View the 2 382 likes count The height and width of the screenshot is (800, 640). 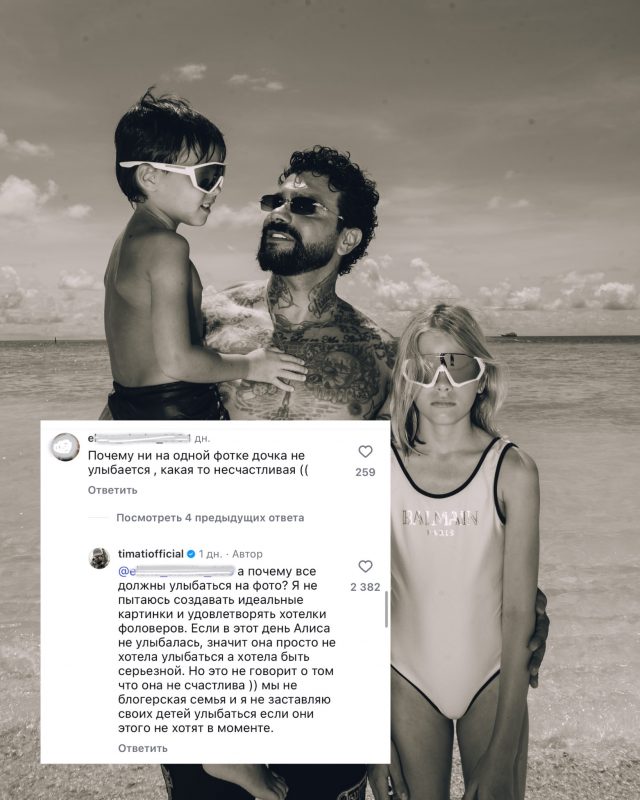365,587
